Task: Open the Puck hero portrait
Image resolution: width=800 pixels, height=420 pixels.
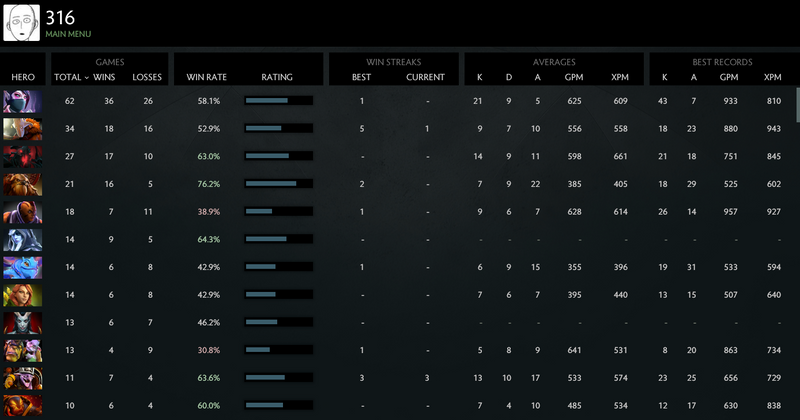Action: pos(22,267)
